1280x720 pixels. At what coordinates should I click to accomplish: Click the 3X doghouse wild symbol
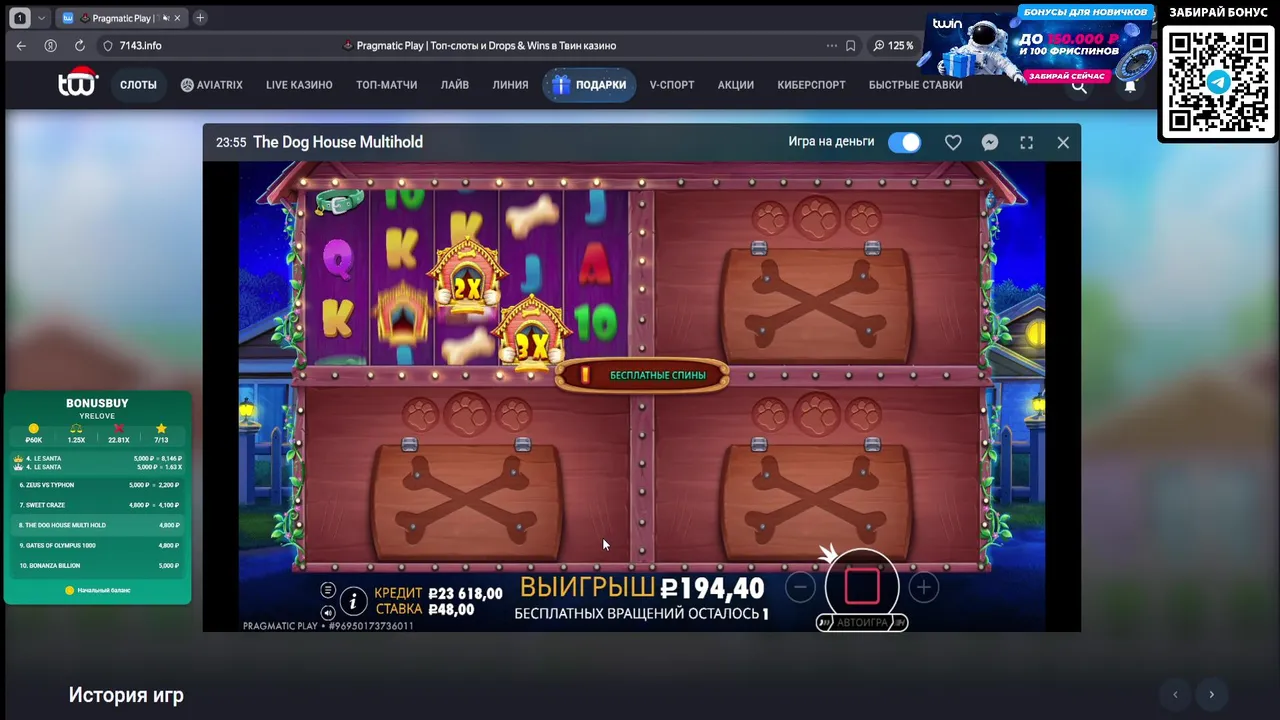pyautogui.click(x=533, y=334)
